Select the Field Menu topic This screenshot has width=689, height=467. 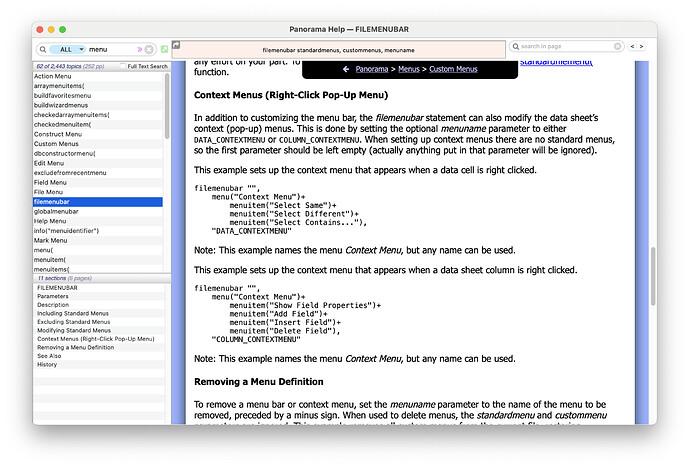click(98, 183)
